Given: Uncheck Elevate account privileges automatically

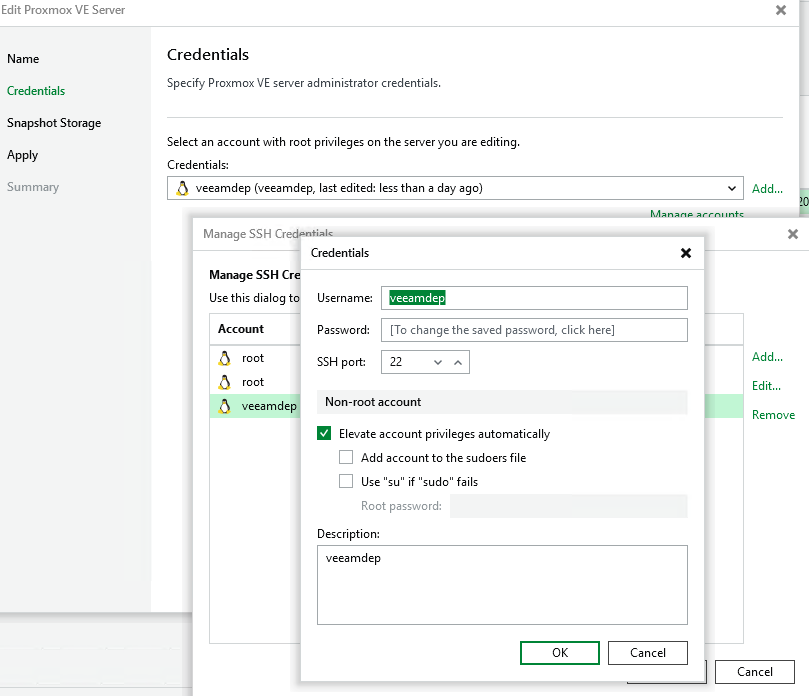Looking at the screenshot, I should click(x=324, y=433).
